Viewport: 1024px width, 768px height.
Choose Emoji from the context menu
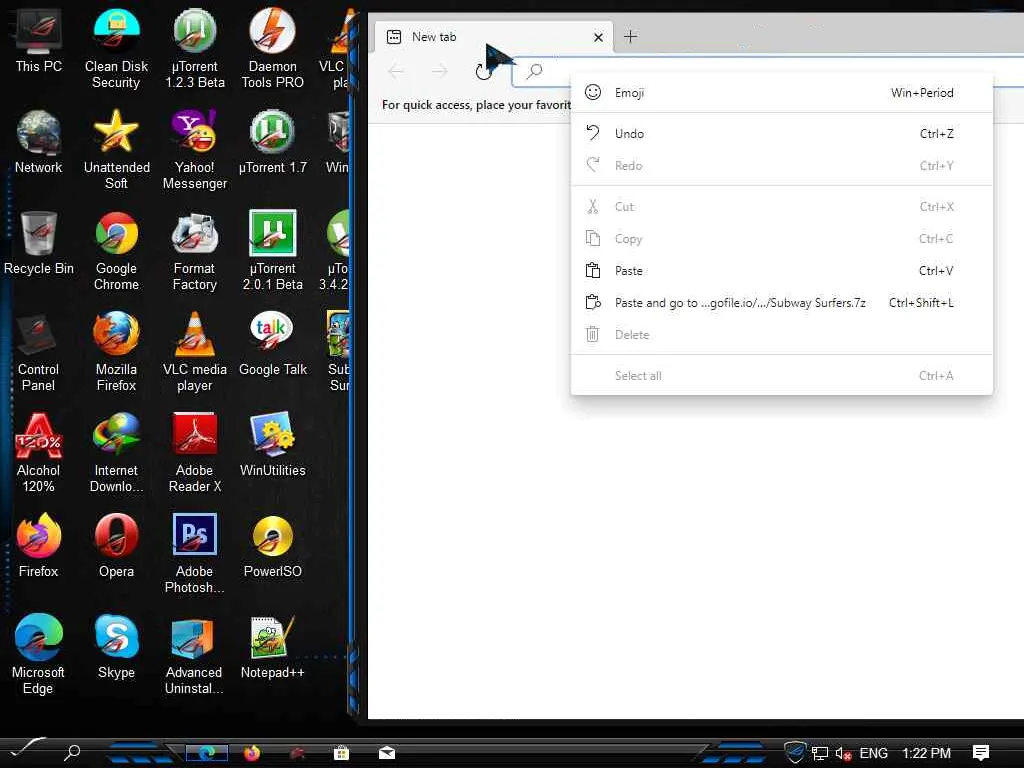tap(781, 93)
